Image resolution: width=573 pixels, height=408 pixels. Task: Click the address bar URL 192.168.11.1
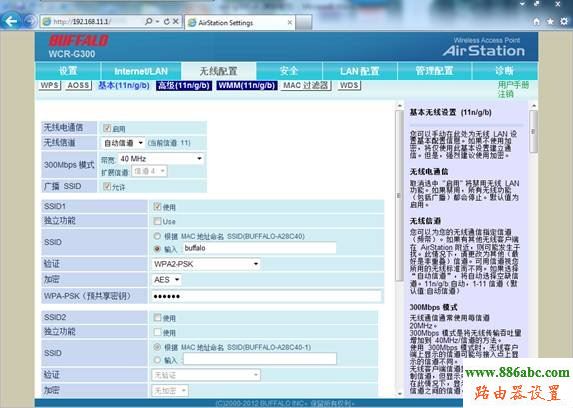click(91, 22)
